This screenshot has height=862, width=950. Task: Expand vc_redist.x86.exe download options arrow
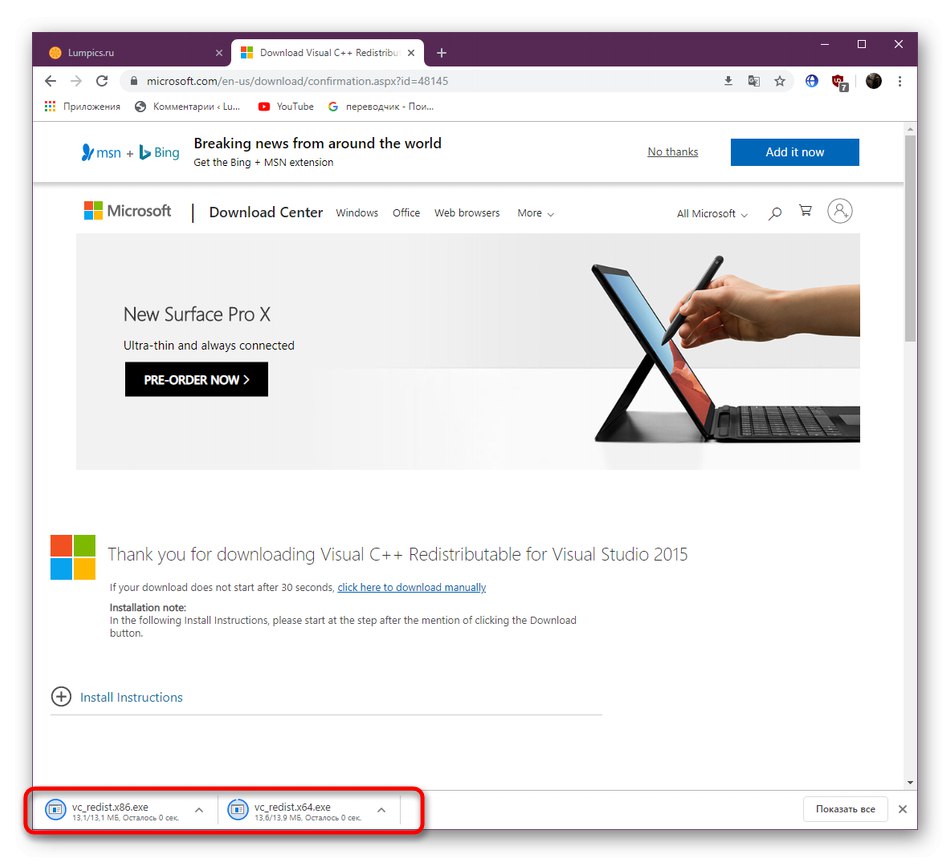pyautogui.click(x=199, y=810)
